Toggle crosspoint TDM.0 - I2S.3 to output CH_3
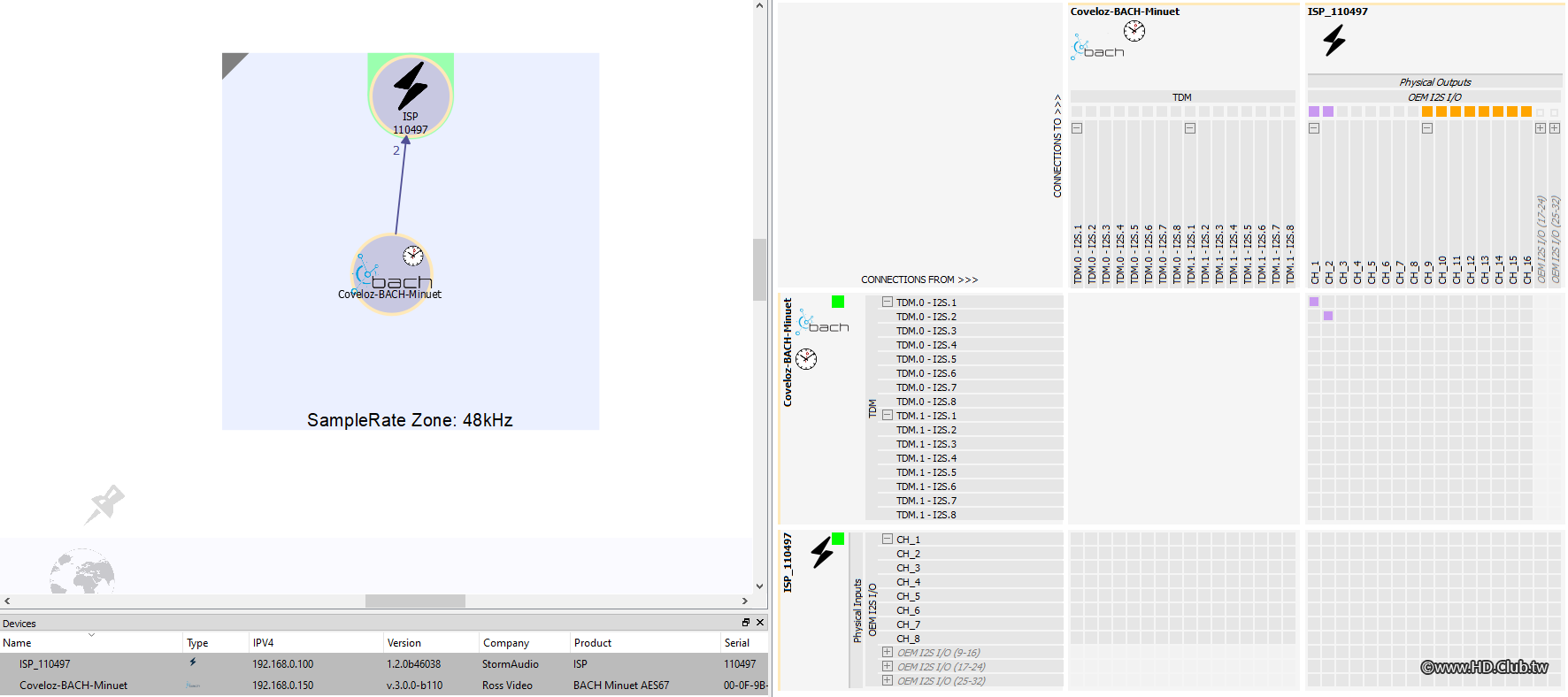The height and width of the screenshot is (697, 1568). [1342, 330]
